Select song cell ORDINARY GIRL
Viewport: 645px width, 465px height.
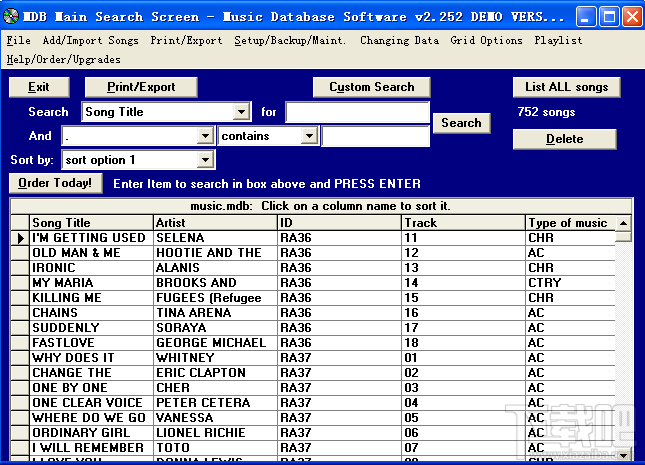tap(91, 432)
